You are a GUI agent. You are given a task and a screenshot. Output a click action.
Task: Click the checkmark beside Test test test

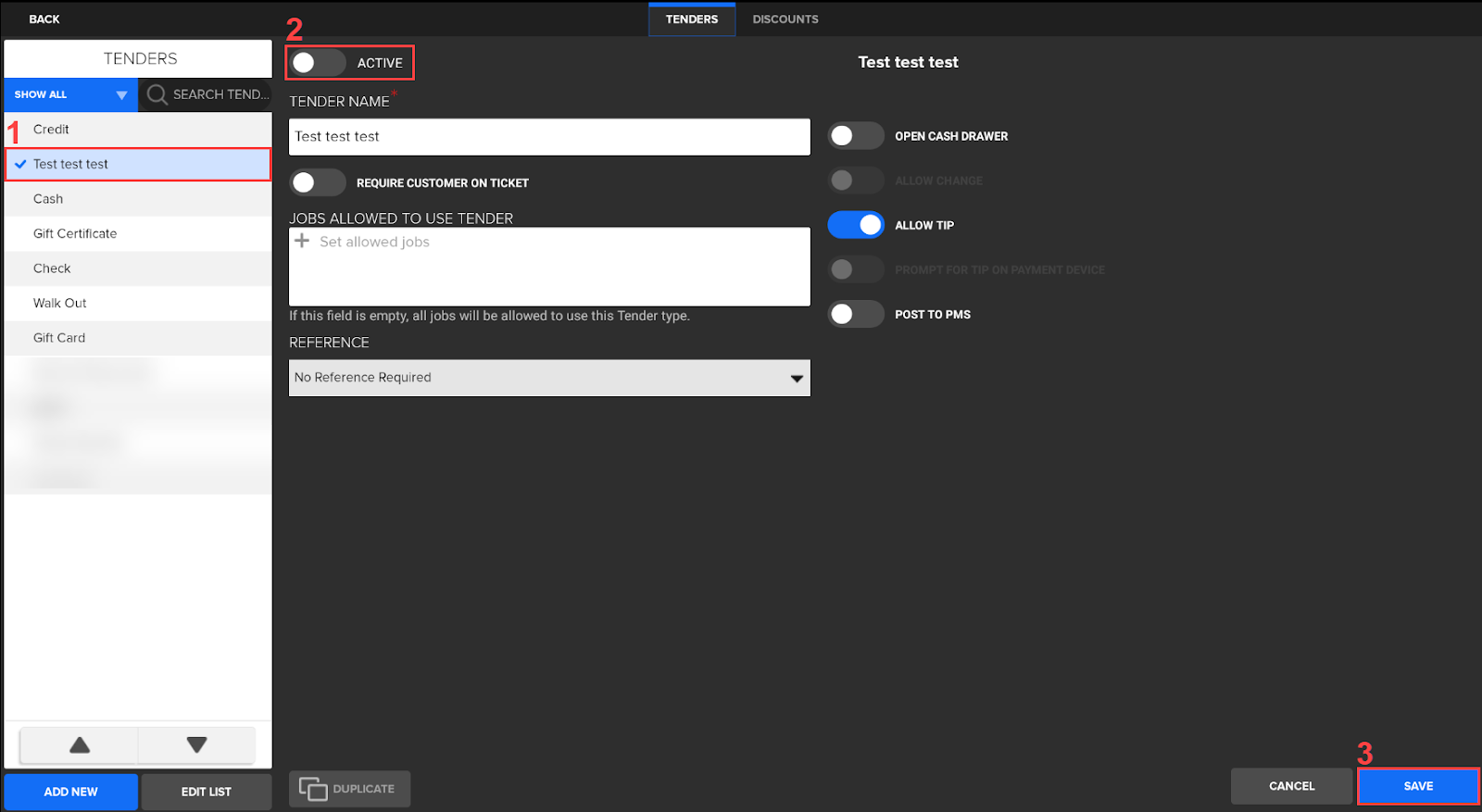[20, 164]
